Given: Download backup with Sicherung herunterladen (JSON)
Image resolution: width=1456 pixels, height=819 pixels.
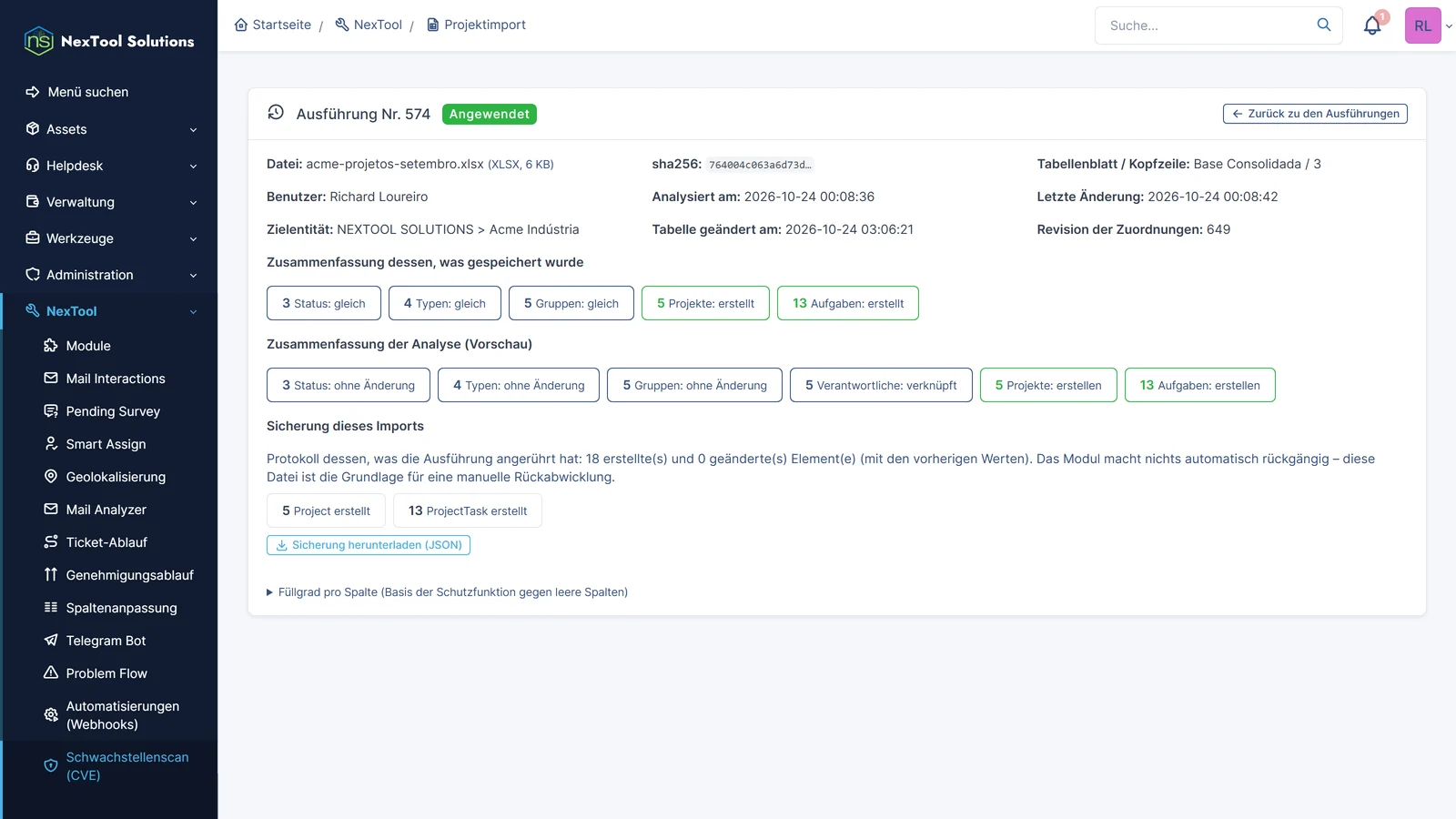Looking at the screenshot, I should point(369,545).
